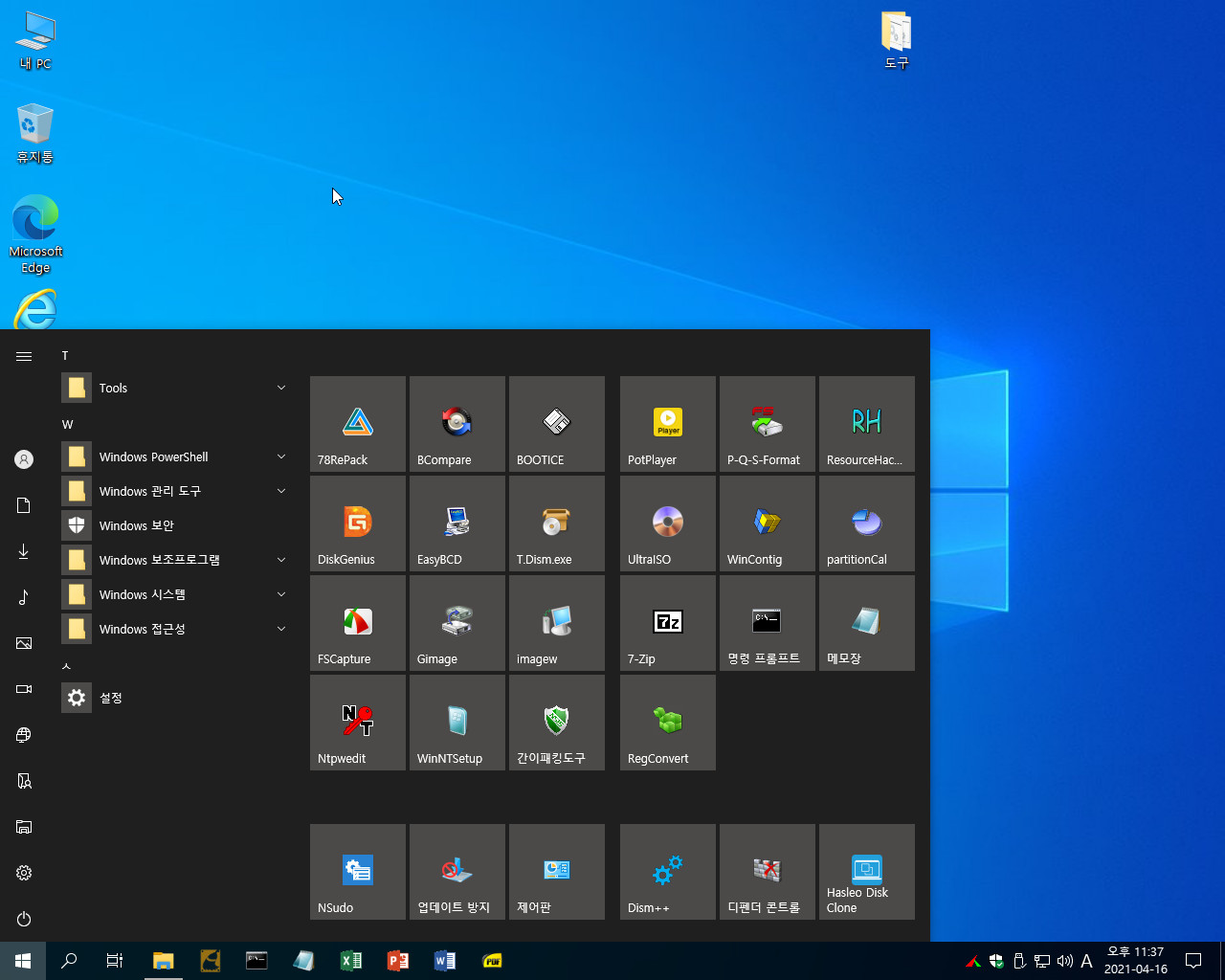Launch Ntpwedit tile

[358, 723]
